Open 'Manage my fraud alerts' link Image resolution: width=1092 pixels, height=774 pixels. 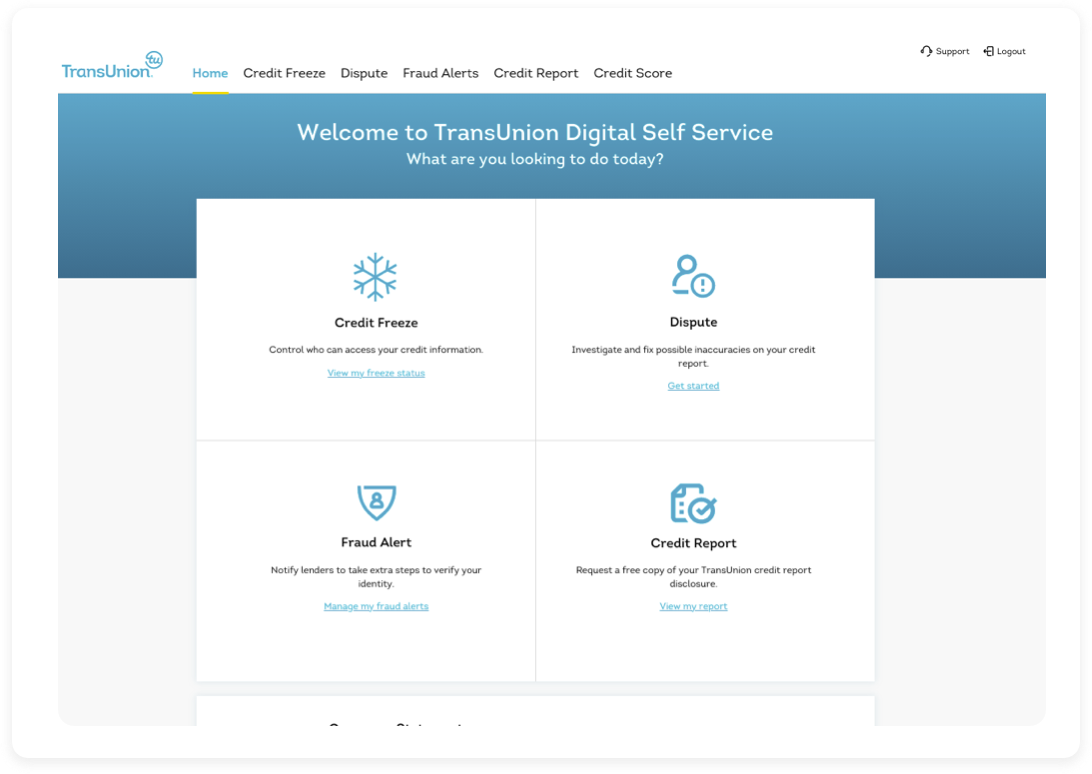click(376, 605)
